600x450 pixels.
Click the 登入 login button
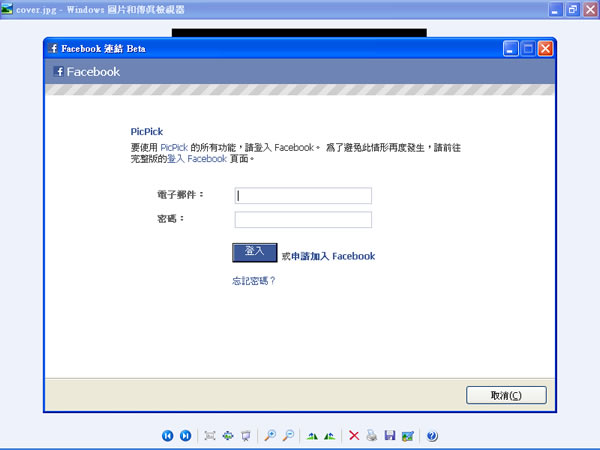(x=254, y=252)
